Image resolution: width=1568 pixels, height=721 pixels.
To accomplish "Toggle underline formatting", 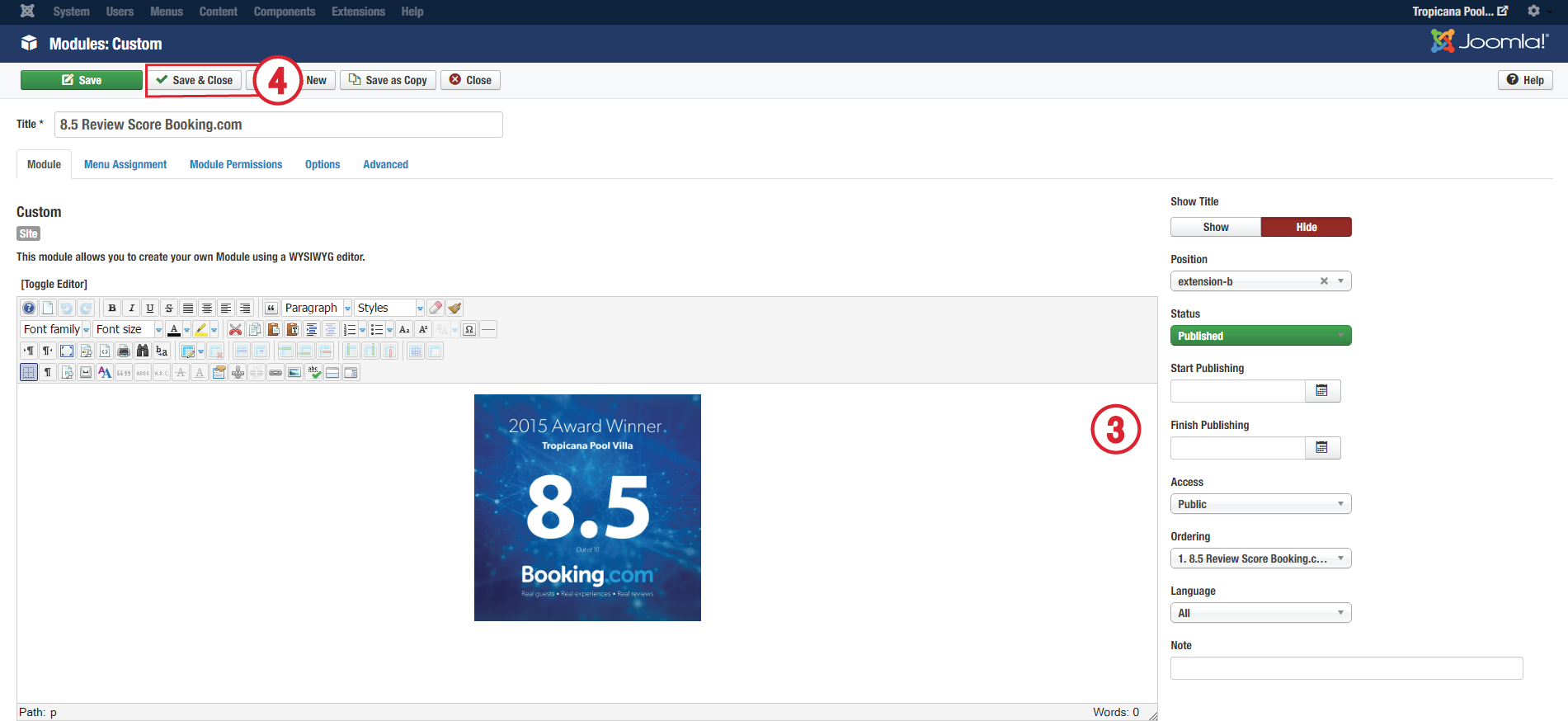I will tap(150, 308).
